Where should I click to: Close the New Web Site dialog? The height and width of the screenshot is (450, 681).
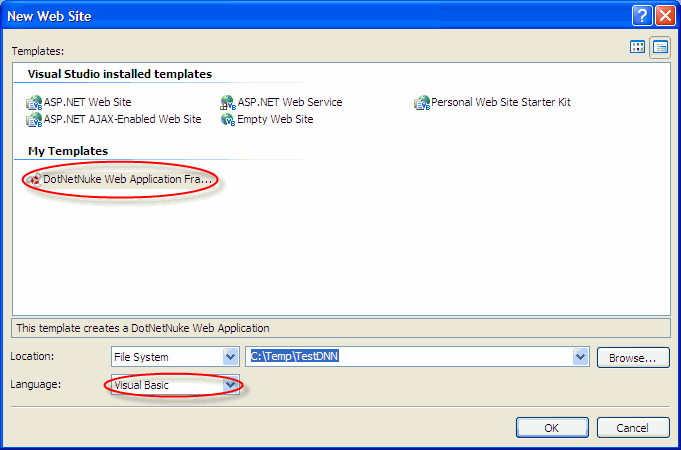point(665,17)
